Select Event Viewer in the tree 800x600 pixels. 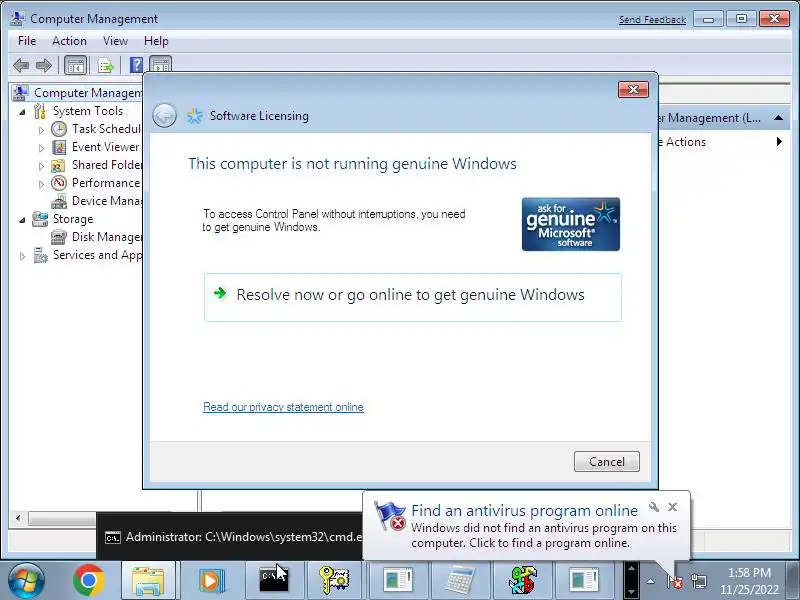(x=105, y=147)
